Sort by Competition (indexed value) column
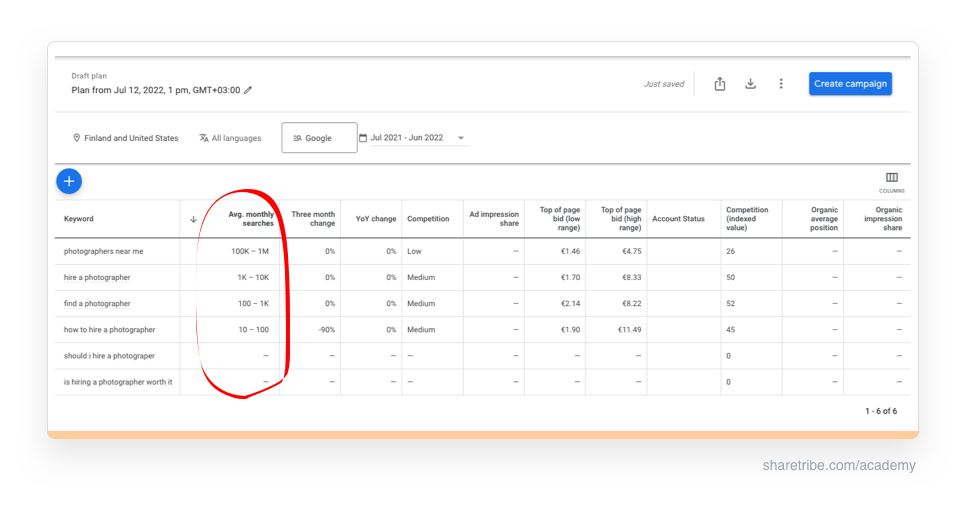 pos(747,219)
